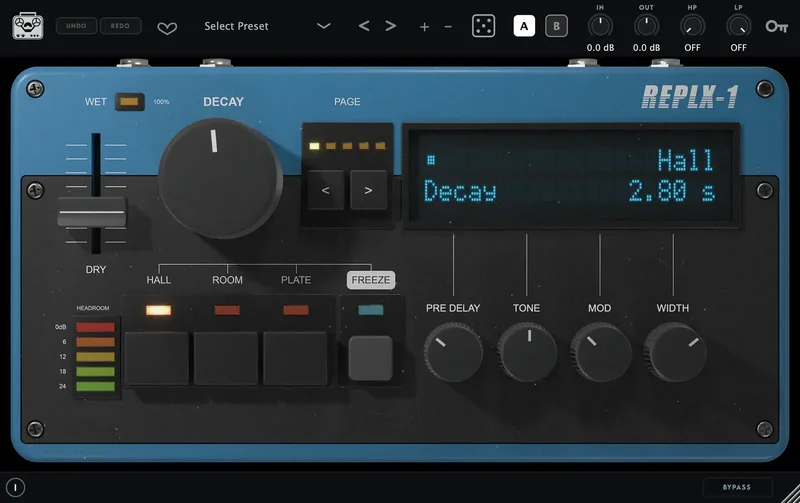Open license key icon
This screenshot has height=503, width=800.
(777, 26)
